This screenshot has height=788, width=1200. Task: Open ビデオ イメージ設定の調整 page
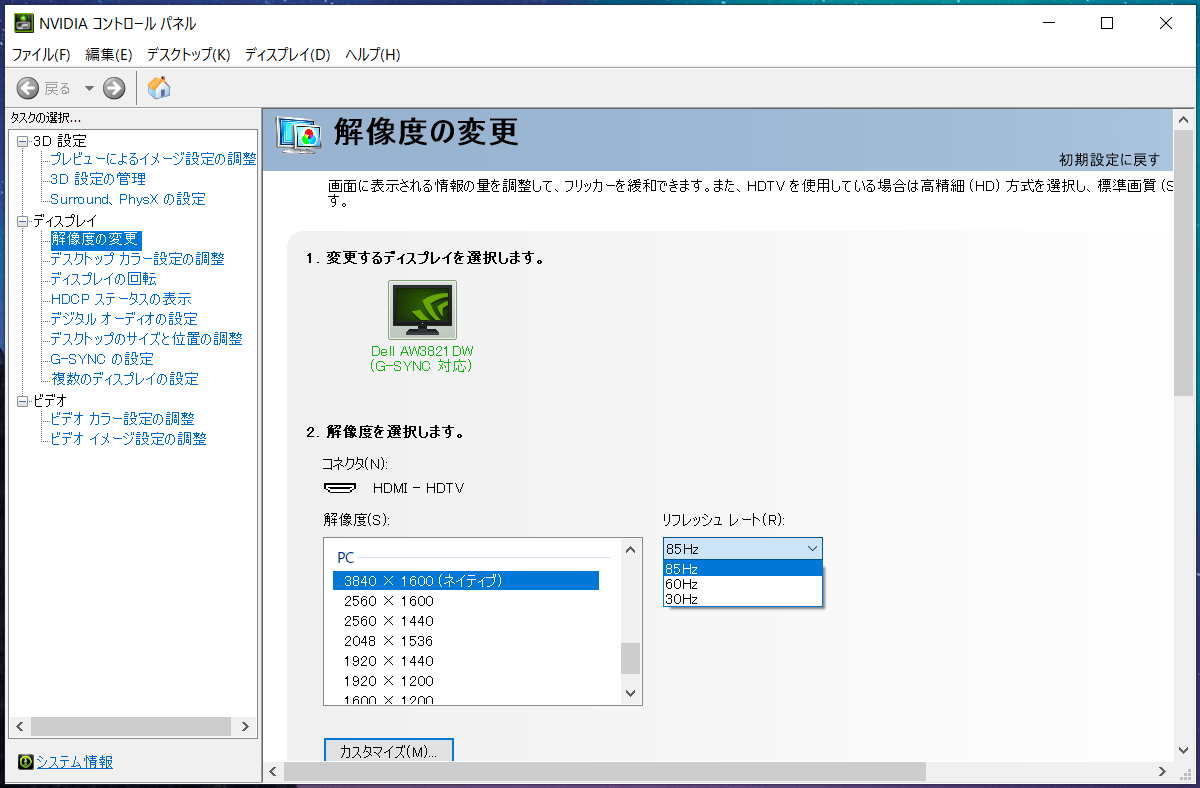point(128,439)
